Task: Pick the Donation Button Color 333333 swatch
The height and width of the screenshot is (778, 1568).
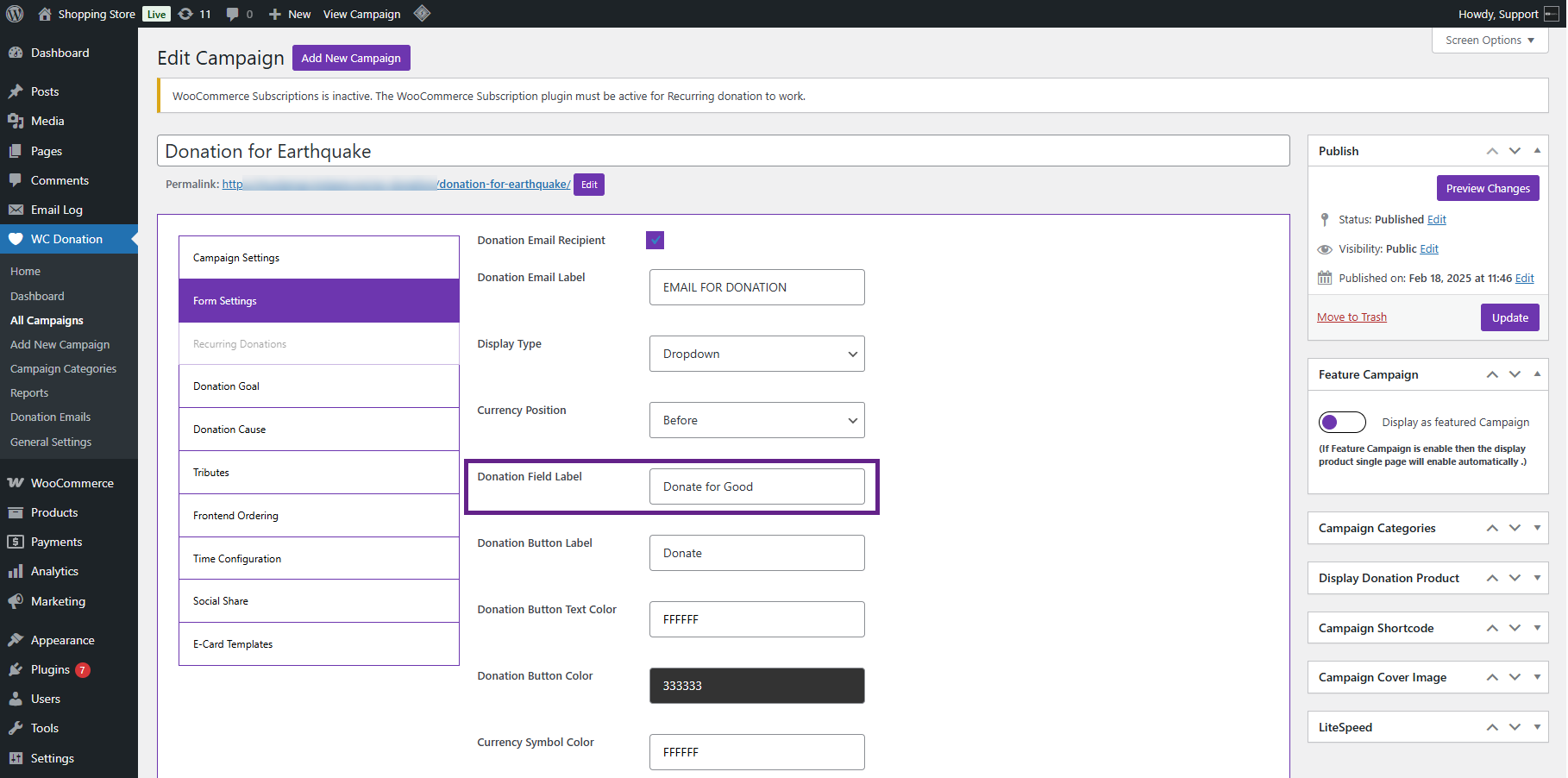Action: (756, 686)
